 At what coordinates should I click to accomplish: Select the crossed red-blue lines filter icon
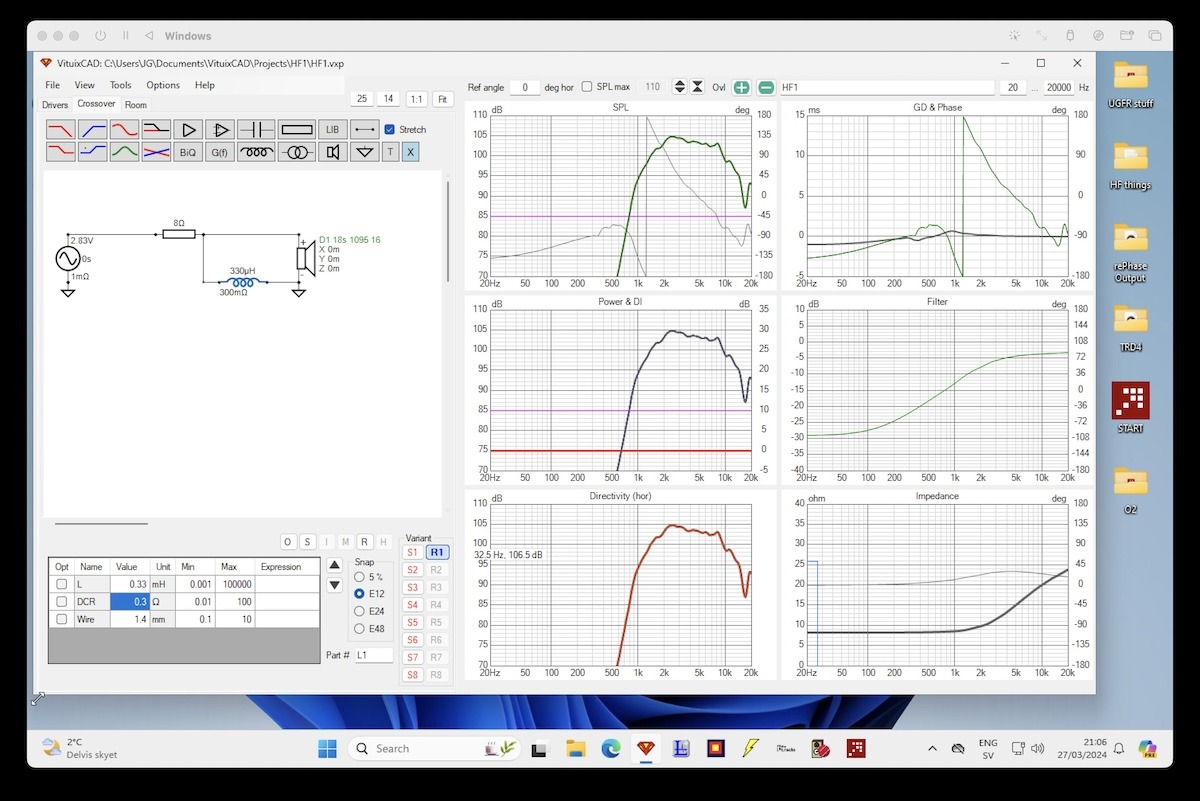pyautogui.click(x=156, y=152)
